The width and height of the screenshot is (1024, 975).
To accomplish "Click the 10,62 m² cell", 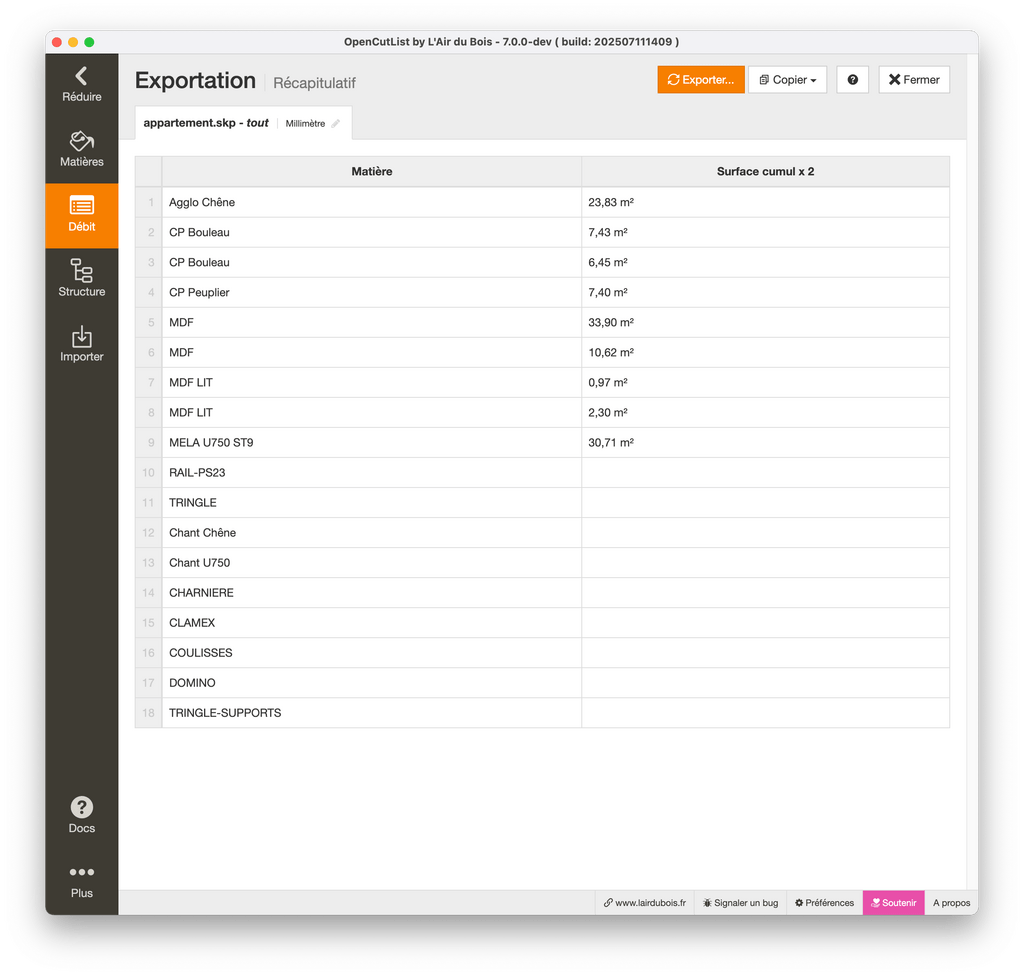I will click(765, 353).
